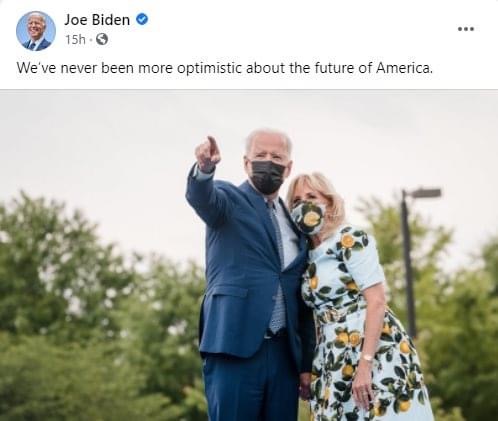Image resolution: width=498 pixels, height=421 pixels.
Task: Click the patterned necktie in the photo
Action: click(x=278, y=267)
